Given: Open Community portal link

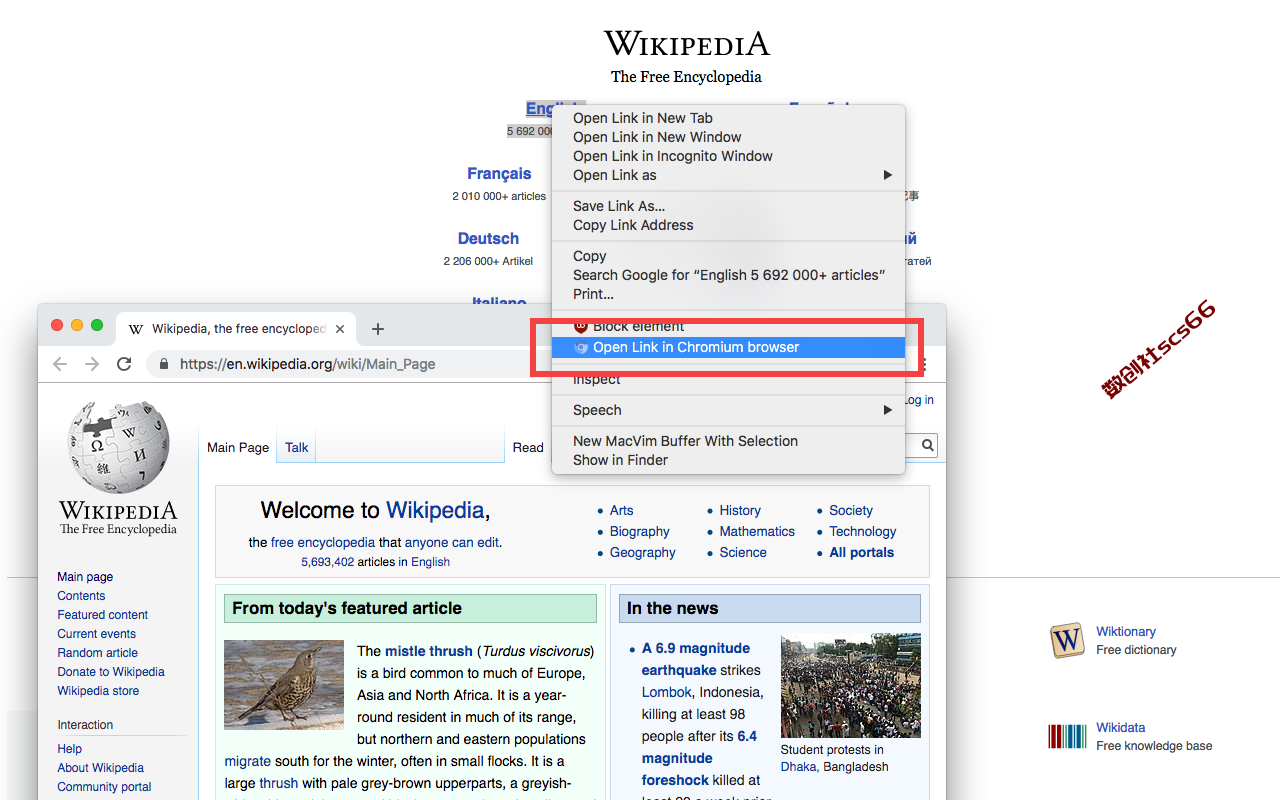Looking at the screenshot, I should [104, 787].
